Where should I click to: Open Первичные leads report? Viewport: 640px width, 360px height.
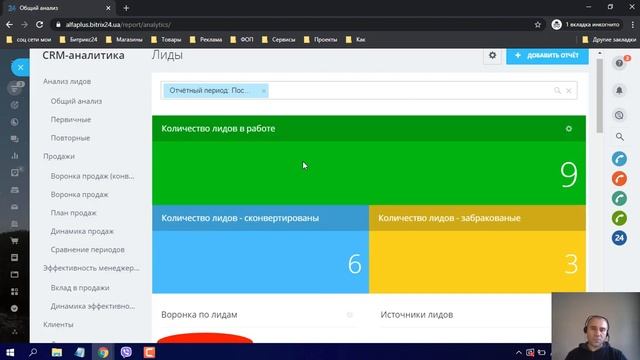point(71,120)
